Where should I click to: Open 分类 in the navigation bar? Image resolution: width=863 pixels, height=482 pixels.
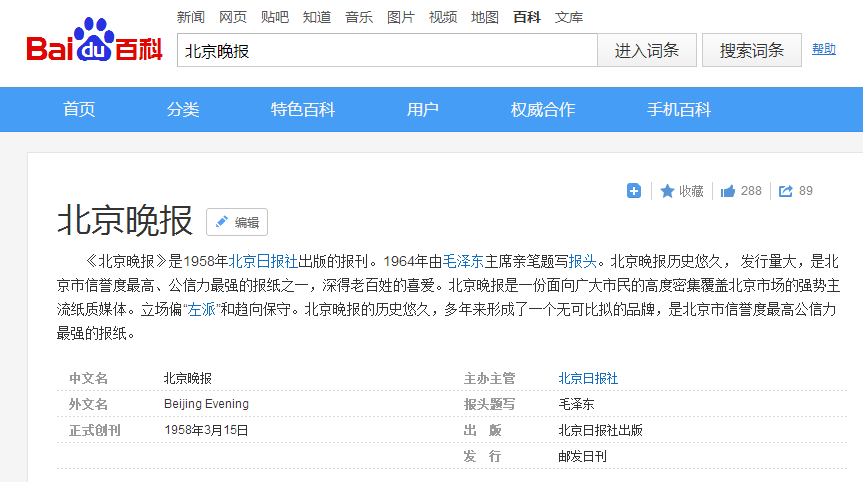tap(183, 109)
